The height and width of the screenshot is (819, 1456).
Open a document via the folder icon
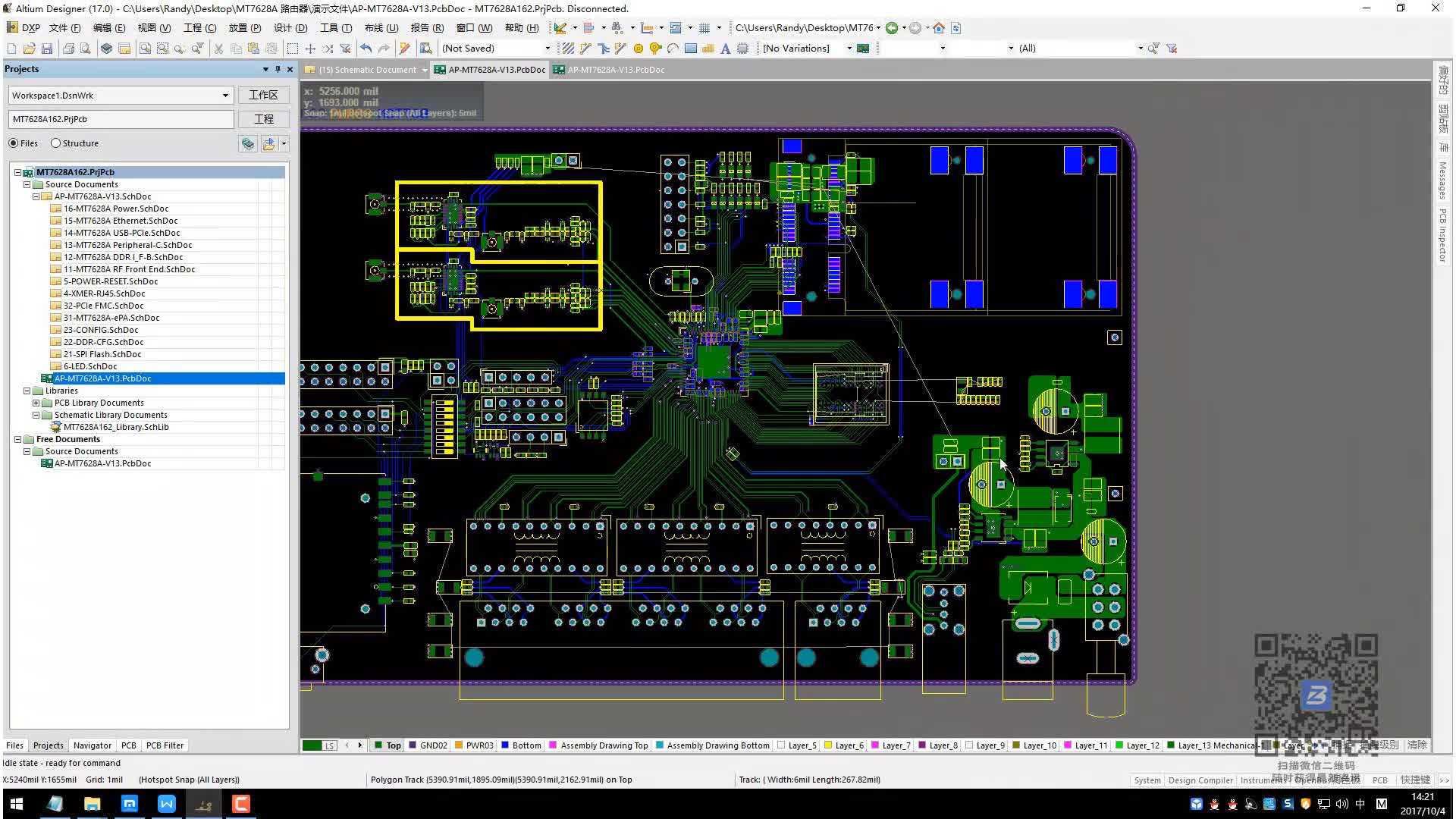[29, 49]
